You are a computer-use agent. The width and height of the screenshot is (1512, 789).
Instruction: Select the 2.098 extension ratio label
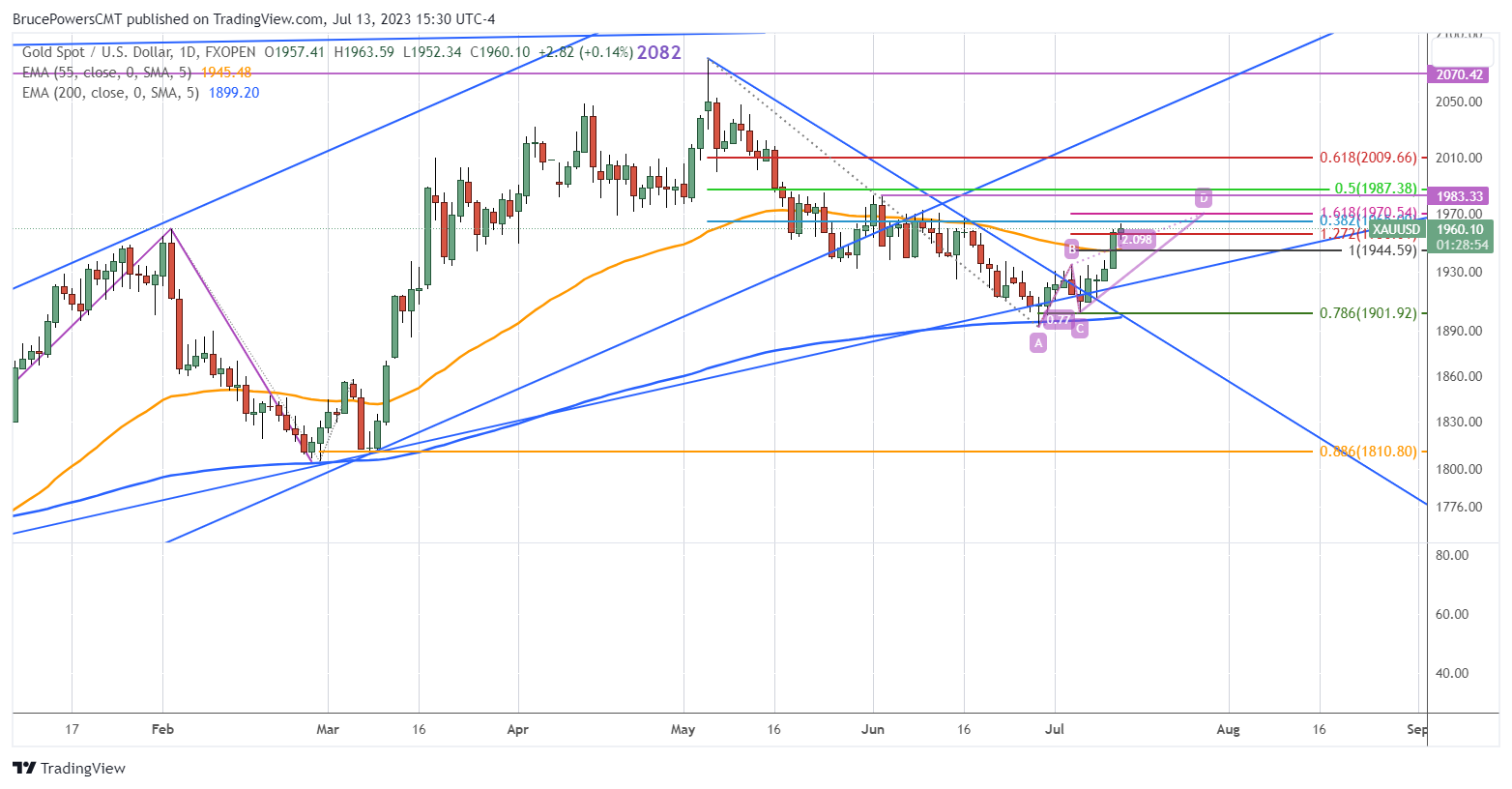pyautogui.click(x=1136, y=239)
